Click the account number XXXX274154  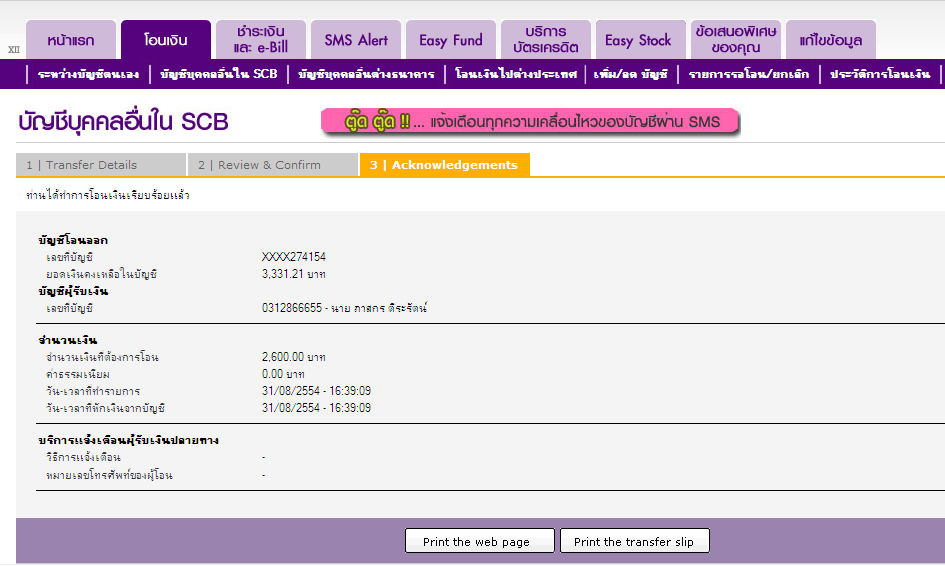[294, 257]
